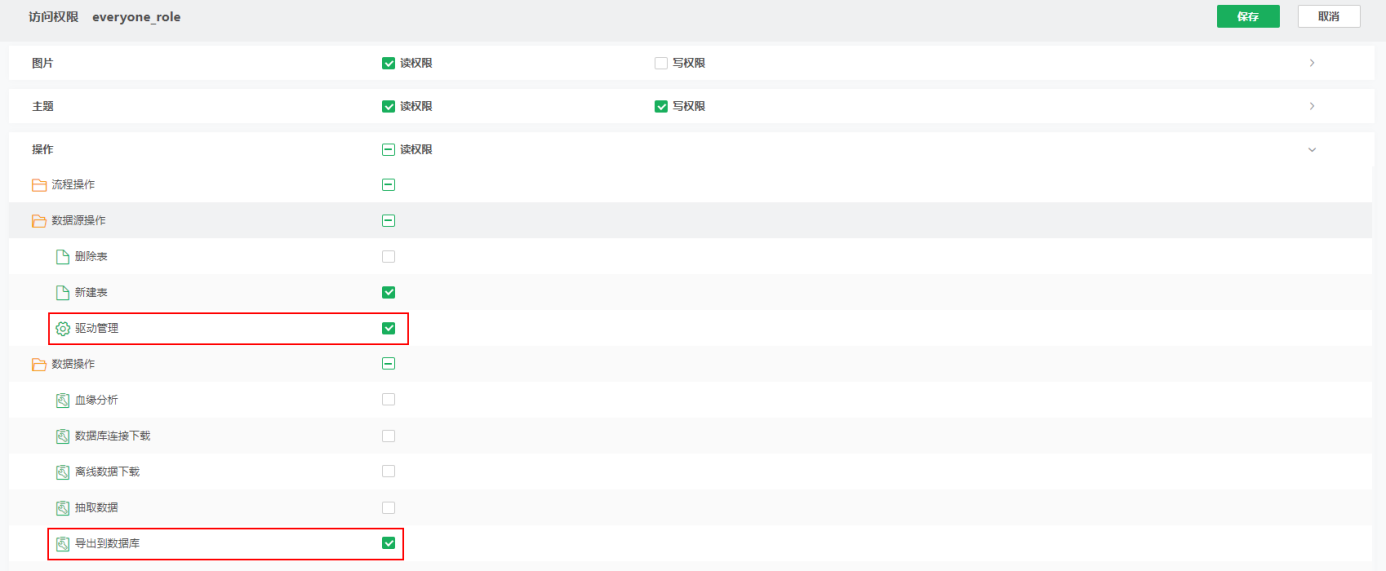Click the 流程操作 folder icon
Image resolution: width=1386 pixels, height=571 pixels.
[39, 185]
